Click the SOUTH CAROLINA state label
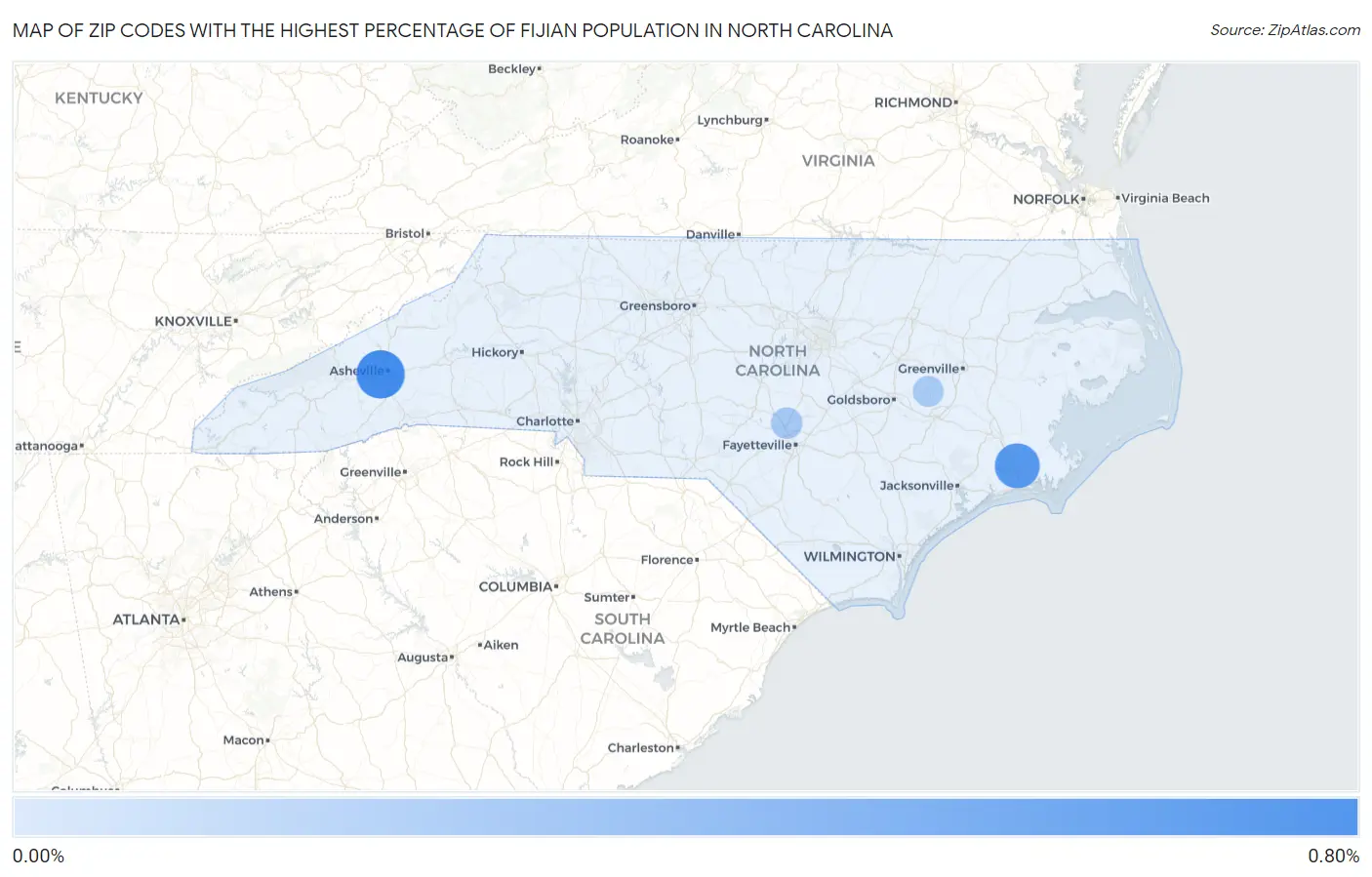 (623, 629)
